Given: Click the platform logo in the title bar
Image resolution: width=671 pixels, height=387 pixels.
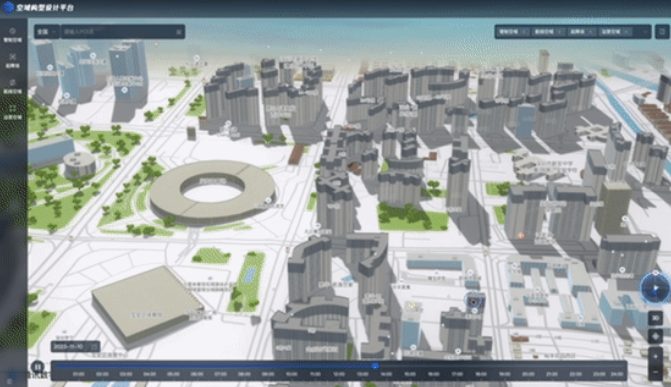Looking at the screenshot, I should coord(8,7).
